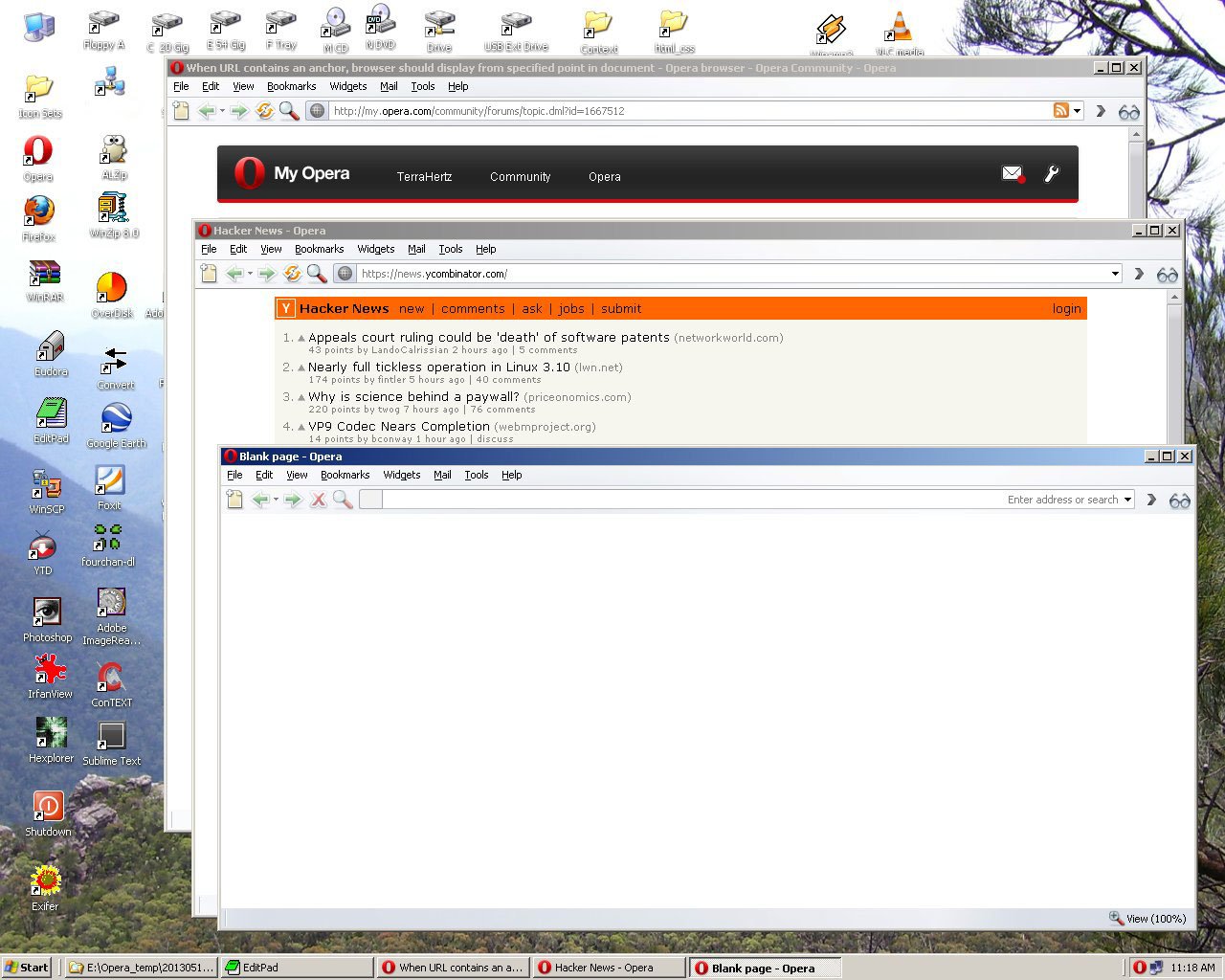Click the mail envelope icon on My Opera header
The height and width of the screenshot is (980, 1225).
point(1013,173)
